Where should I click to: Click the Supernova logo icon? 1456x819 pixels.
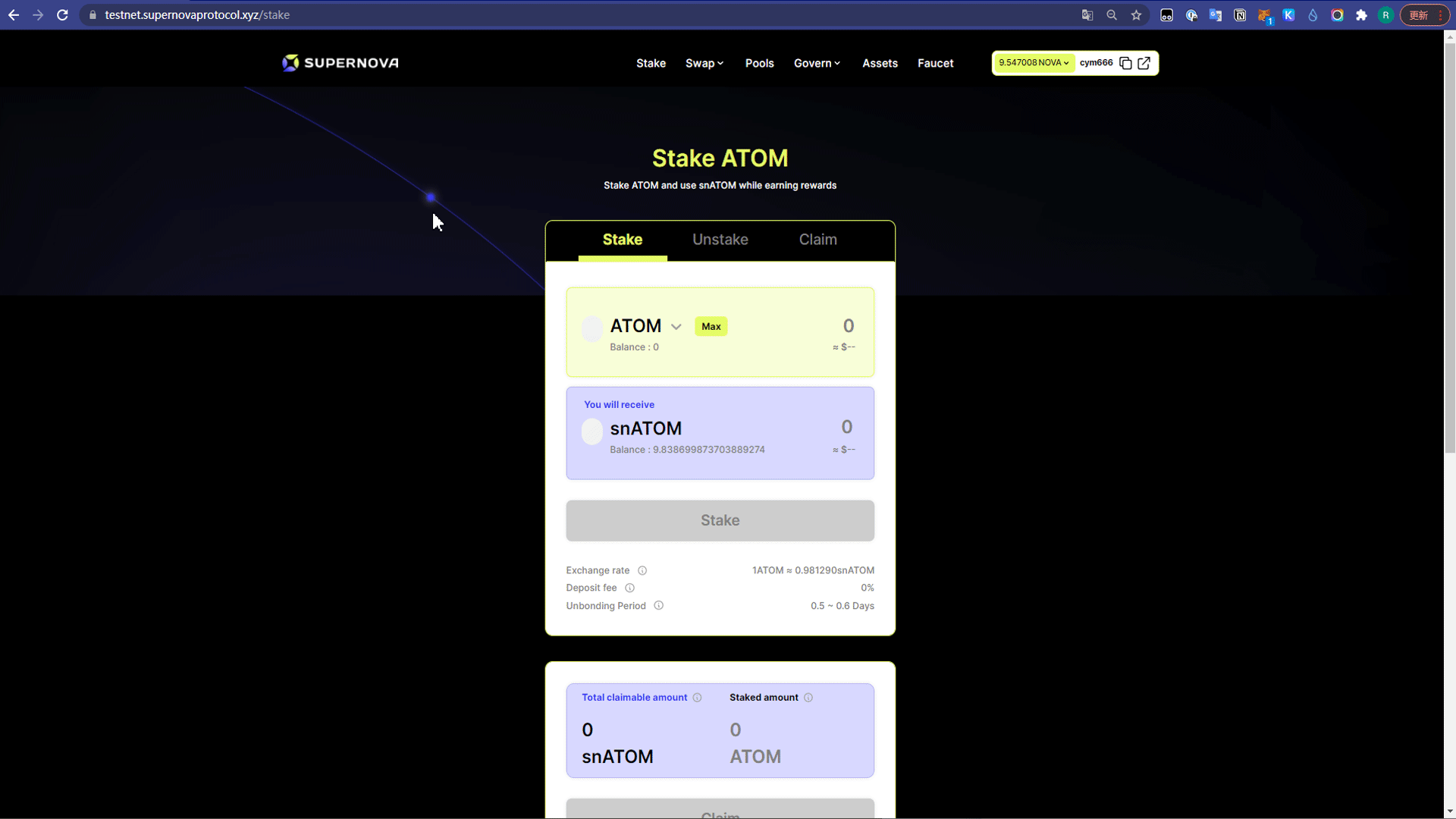pyautogui.click(x=290, y=63)
